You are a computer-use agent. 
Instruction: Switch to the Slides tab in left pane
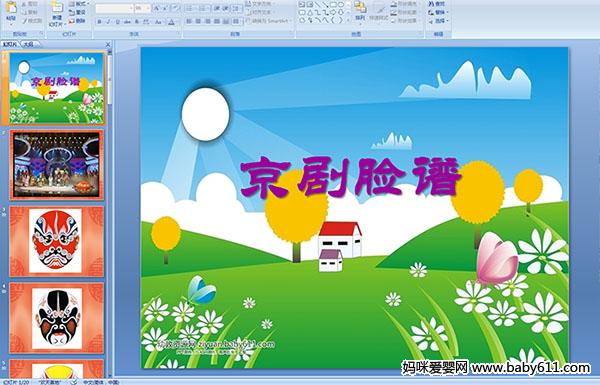10,44
